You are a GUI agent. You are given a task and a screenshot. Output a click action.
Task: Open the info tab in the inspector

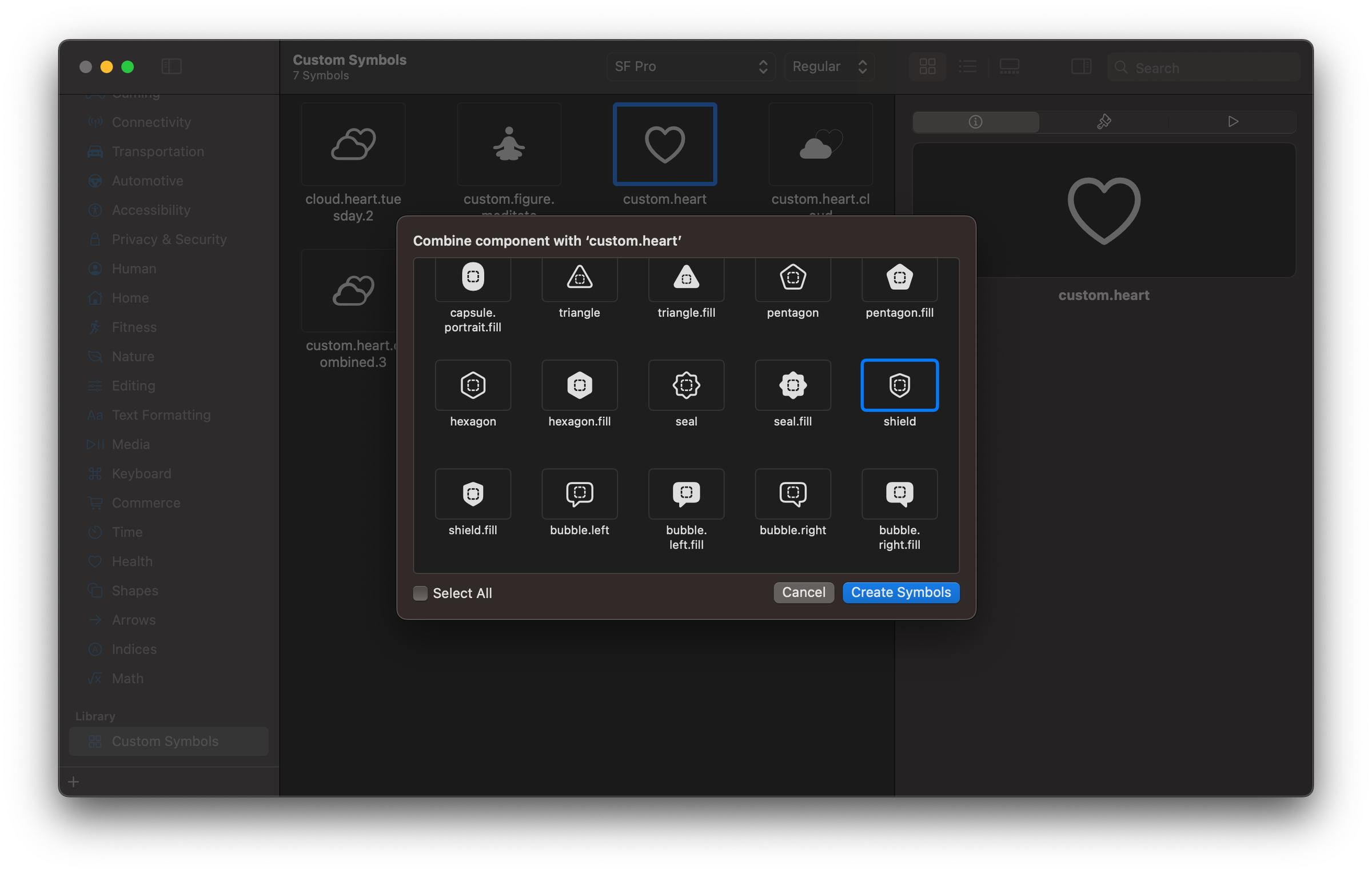click(x=976, y=121)
